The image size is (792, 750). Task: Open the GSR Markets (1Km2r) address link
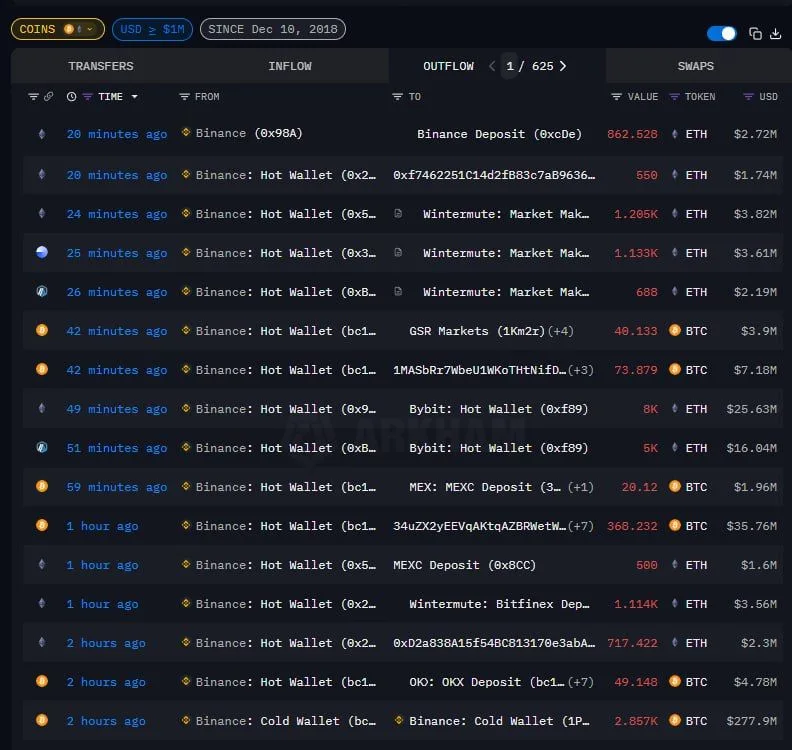465,331
